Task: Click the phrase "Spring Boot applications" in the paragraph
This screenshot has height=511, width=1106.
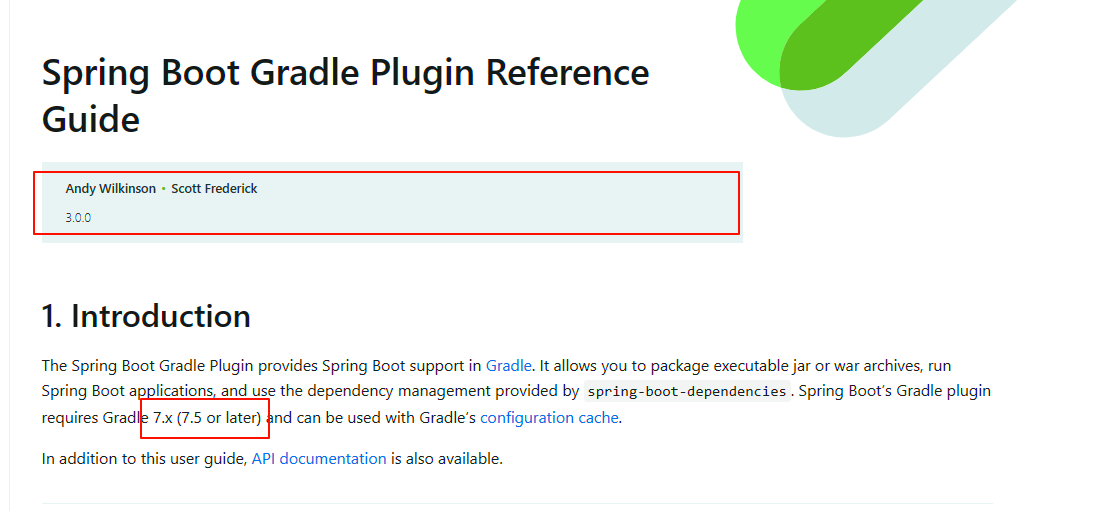Action: point(128,391)
